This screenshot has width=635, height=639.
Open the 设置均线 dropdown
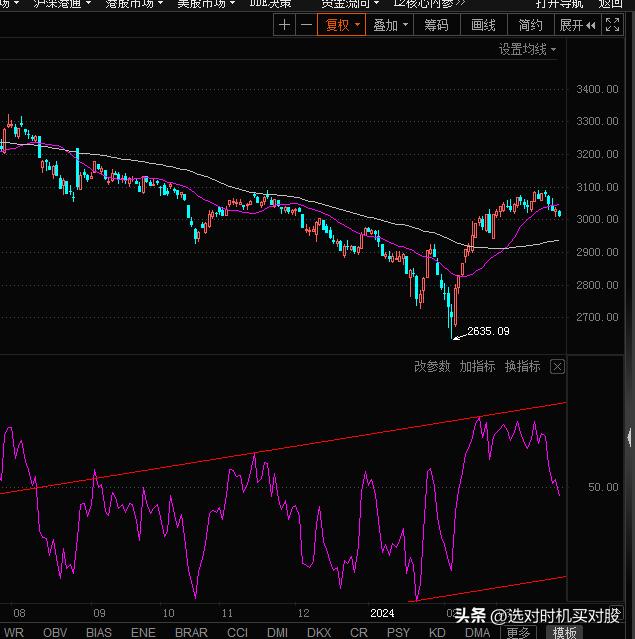[527, 49]
